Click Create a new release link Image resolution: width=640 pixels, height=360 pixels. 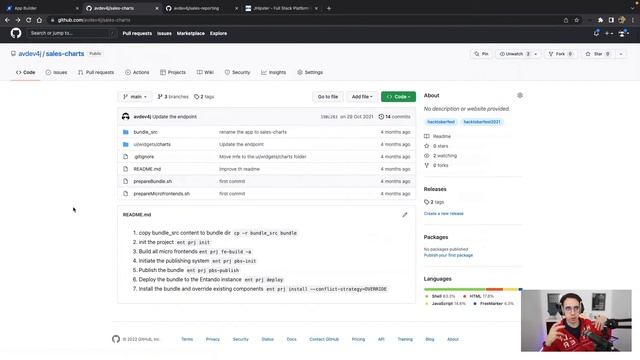pyautogui.click(x=443, y=213)
